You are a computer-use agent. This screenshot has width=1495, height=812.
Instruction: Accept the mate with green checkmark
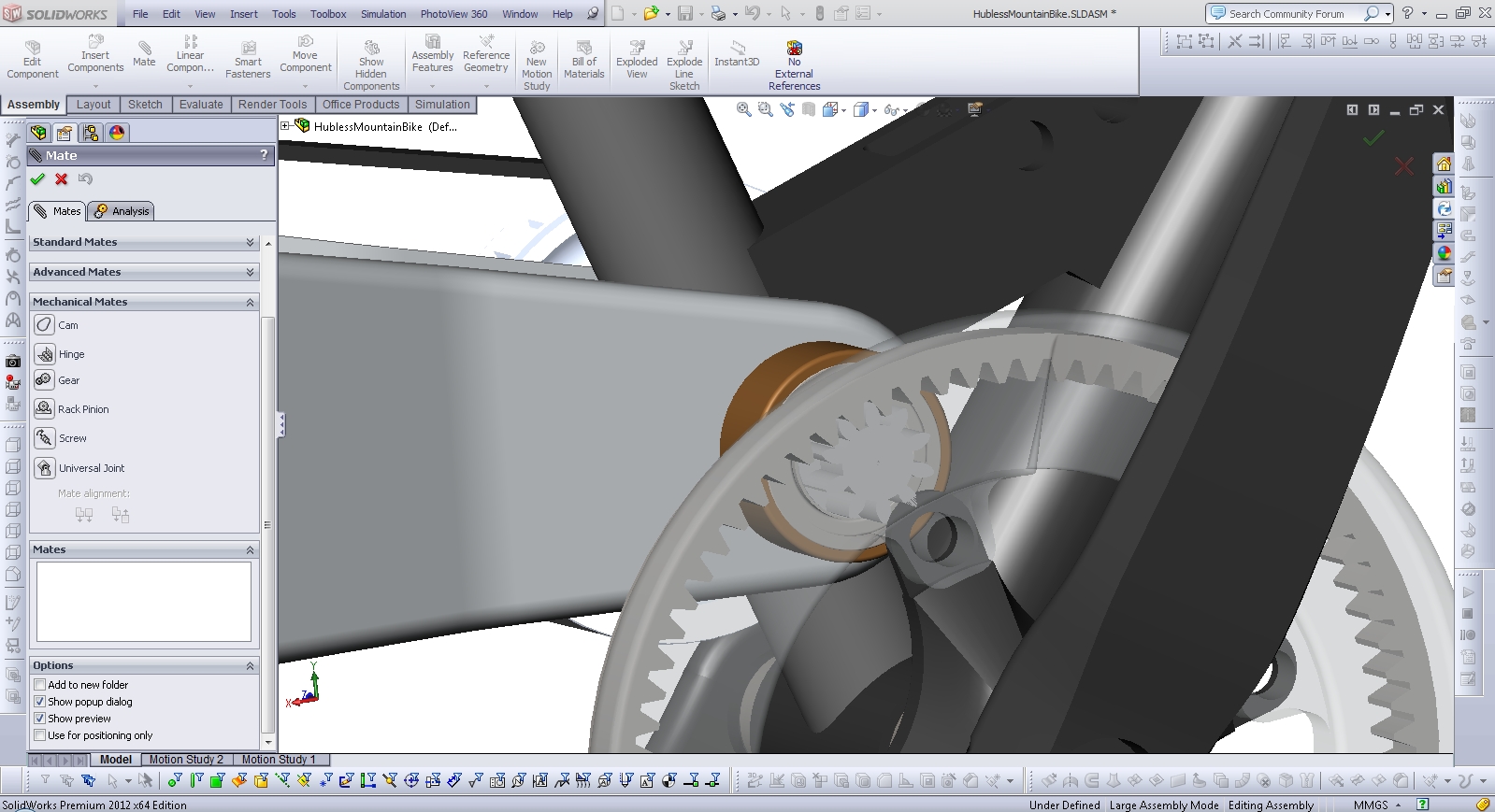[37, 179]
